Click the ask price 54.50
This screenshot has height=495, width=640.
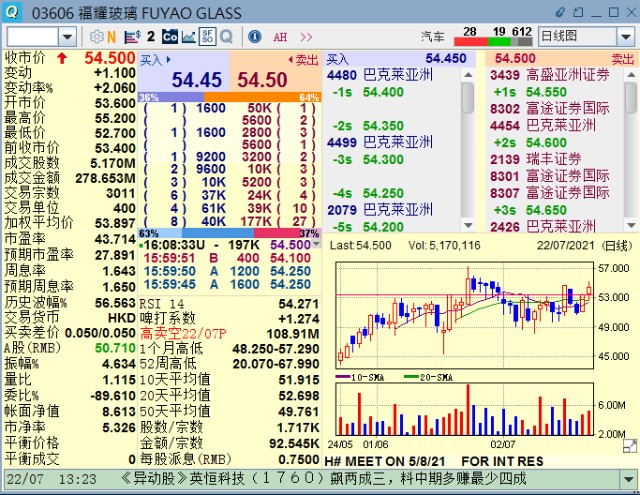(x=262, y=80)
